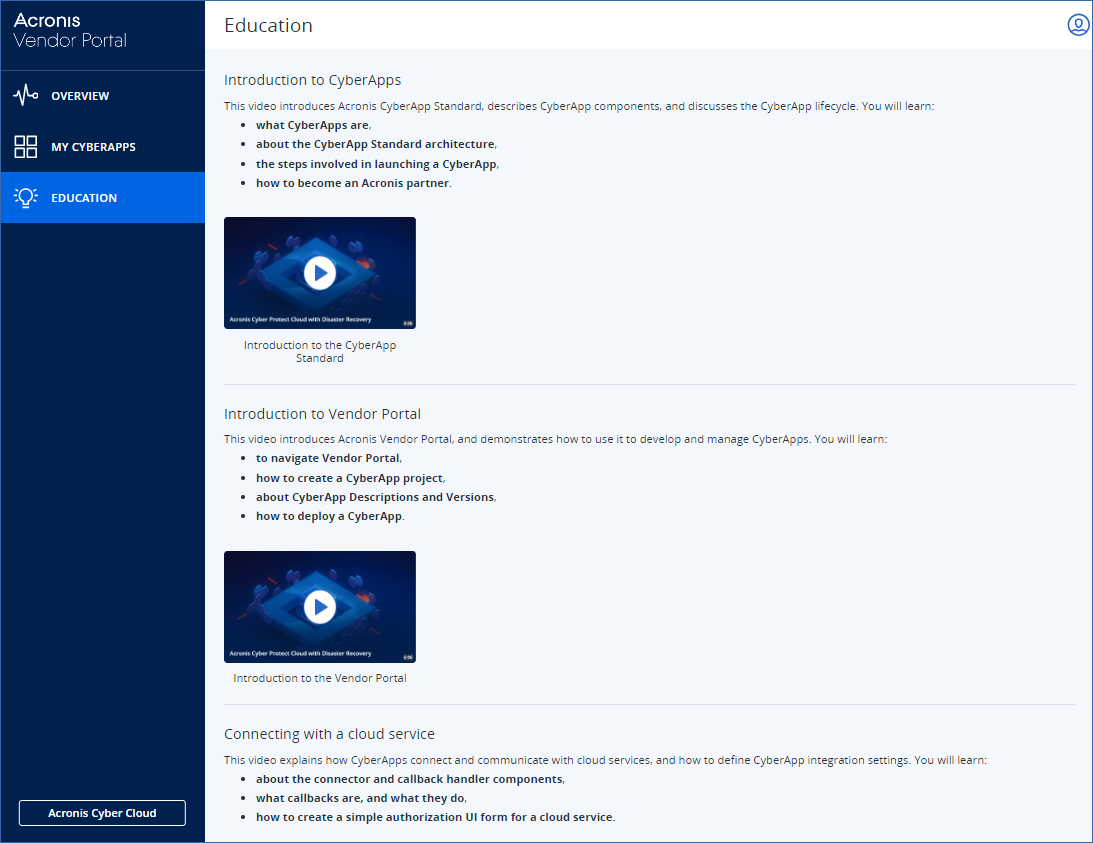1093x843 pixels.
Task: Click the Acronis Vendor Portal logo
Action: click(70, 31)
